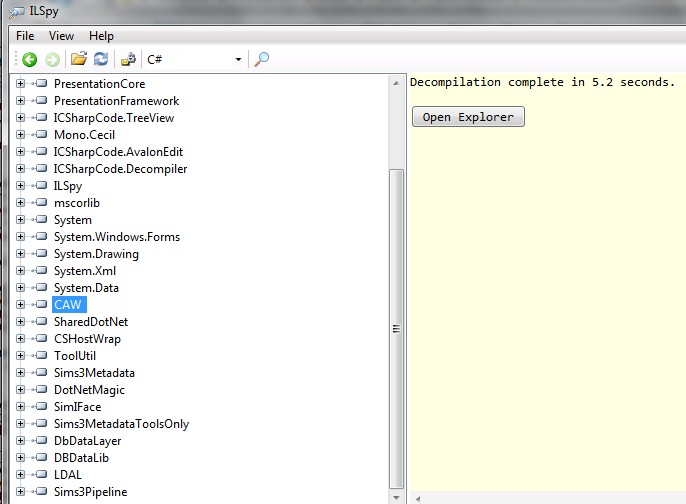Select the DotNetMagic tree item
This screenshot has height=504, width=686.
(89, 390)
